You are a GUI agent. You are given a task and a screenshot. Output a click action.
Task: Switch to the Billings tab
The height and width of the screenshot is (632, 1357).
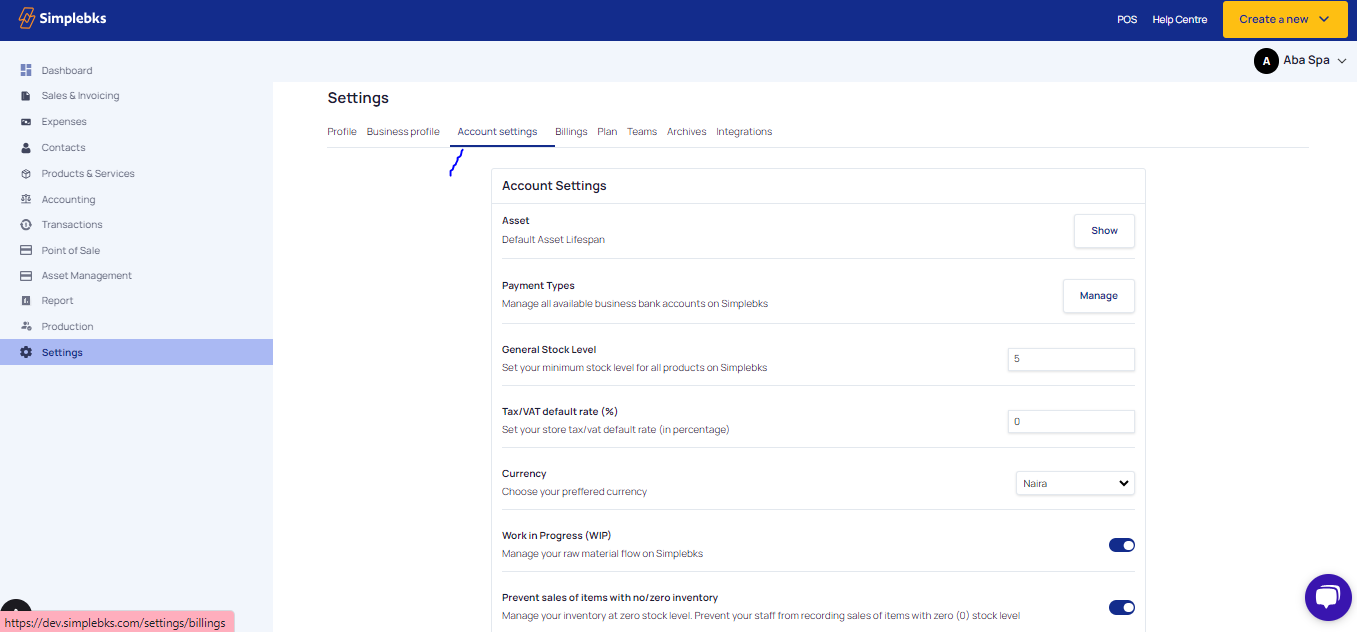[x=571, y=132]
